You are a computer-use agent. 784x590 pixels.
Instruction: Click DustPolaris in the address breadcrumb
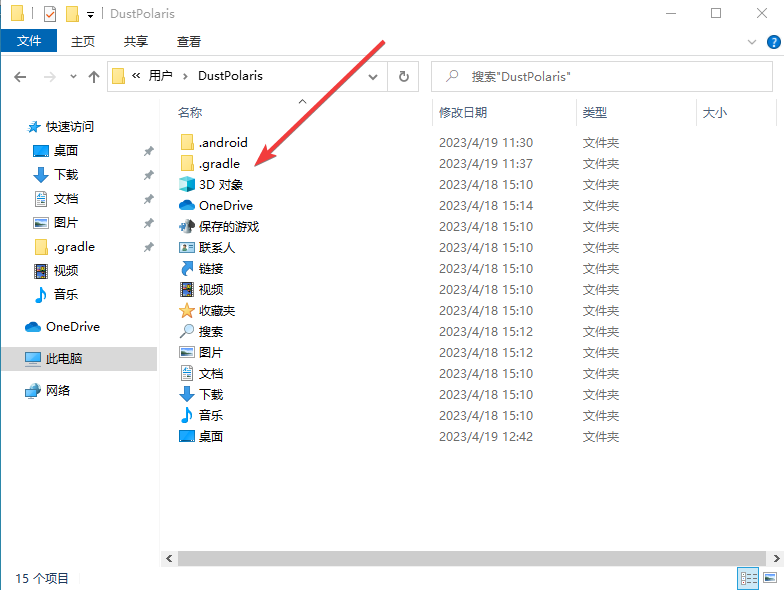[230, 76]
